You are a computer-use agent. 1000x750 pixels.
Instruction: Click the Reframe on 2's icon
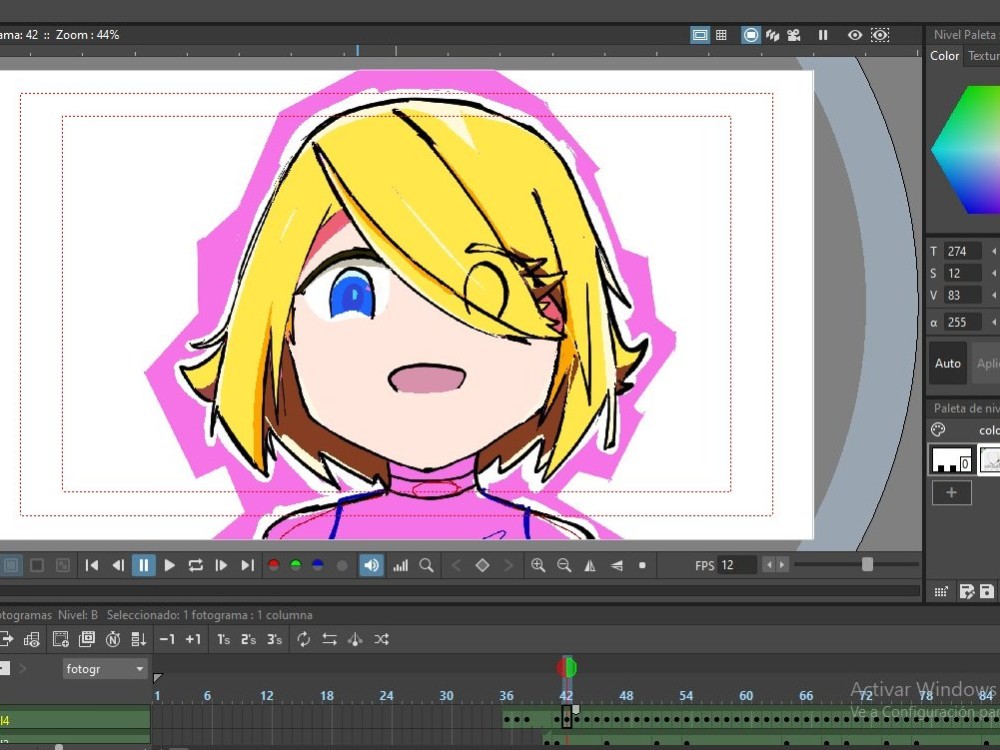[248, 639]
